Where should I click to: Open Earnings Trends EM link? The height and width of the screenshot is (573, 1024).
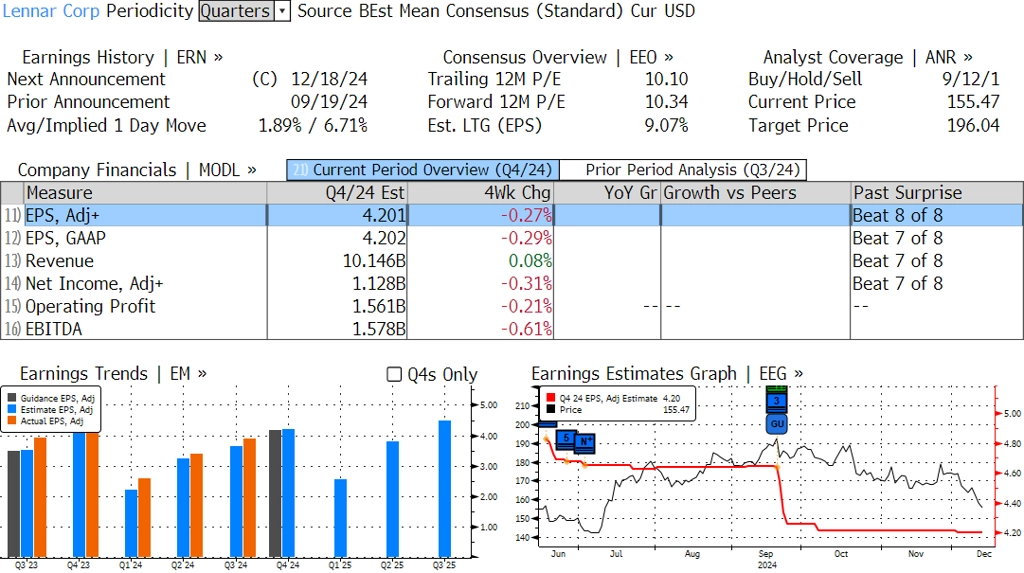113,374
